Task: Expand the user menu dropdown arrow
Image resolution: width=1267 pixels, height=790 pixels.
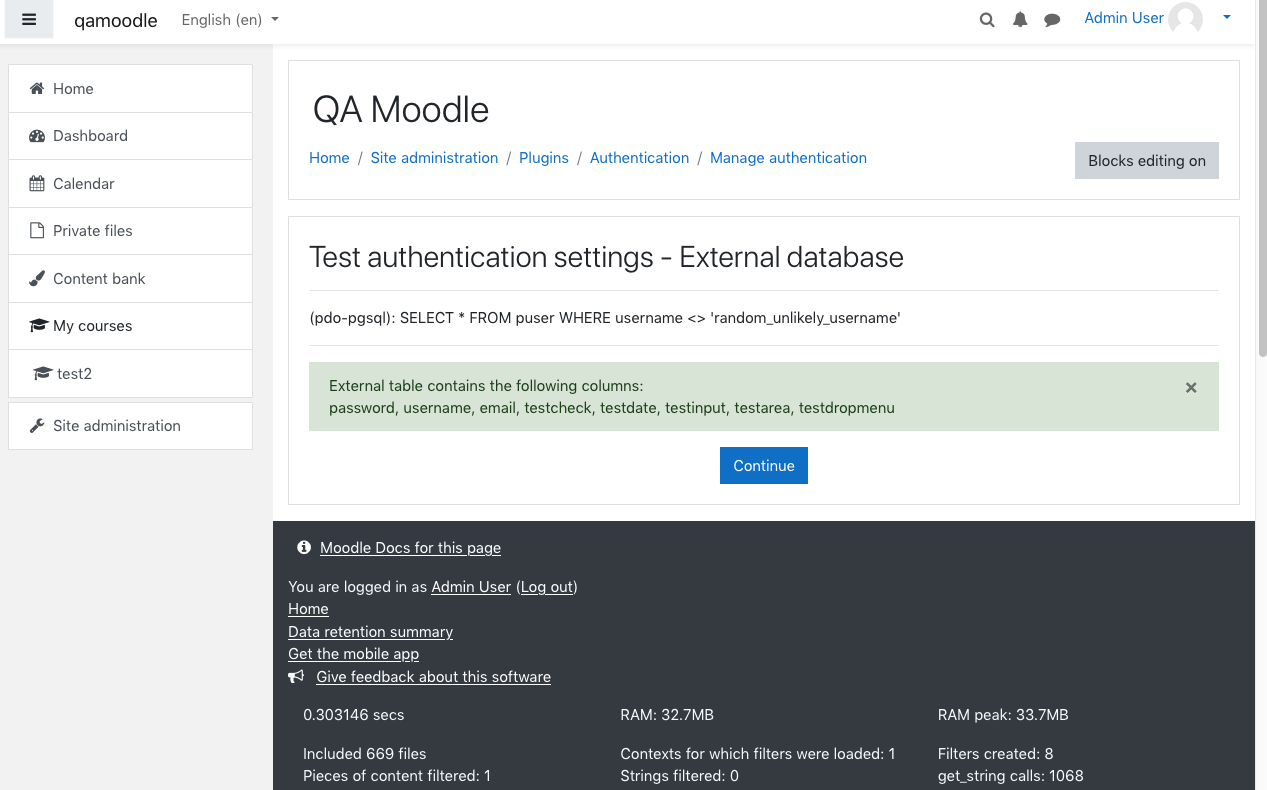Action: point(1227,18)
